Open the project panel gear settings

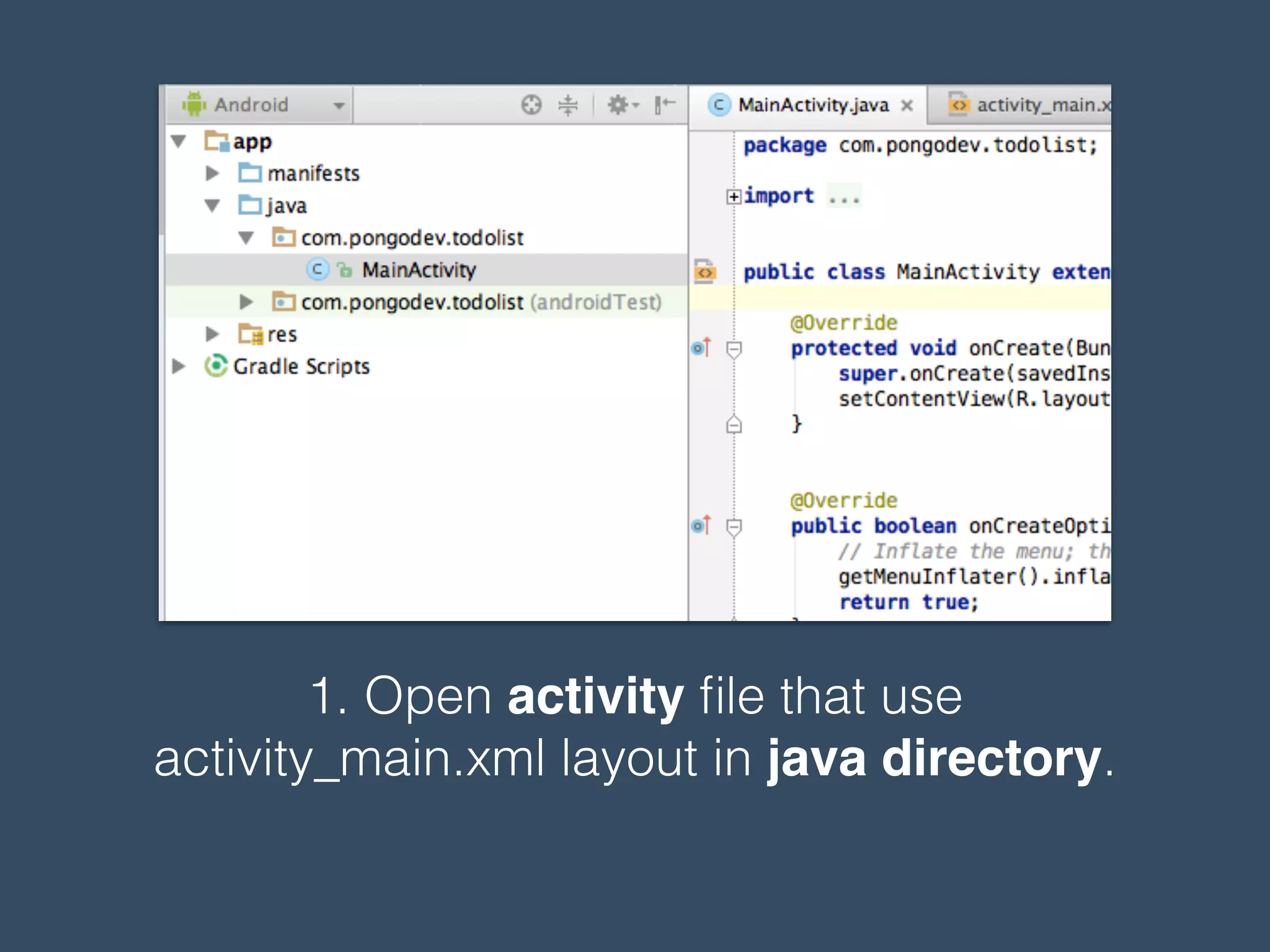622,105
